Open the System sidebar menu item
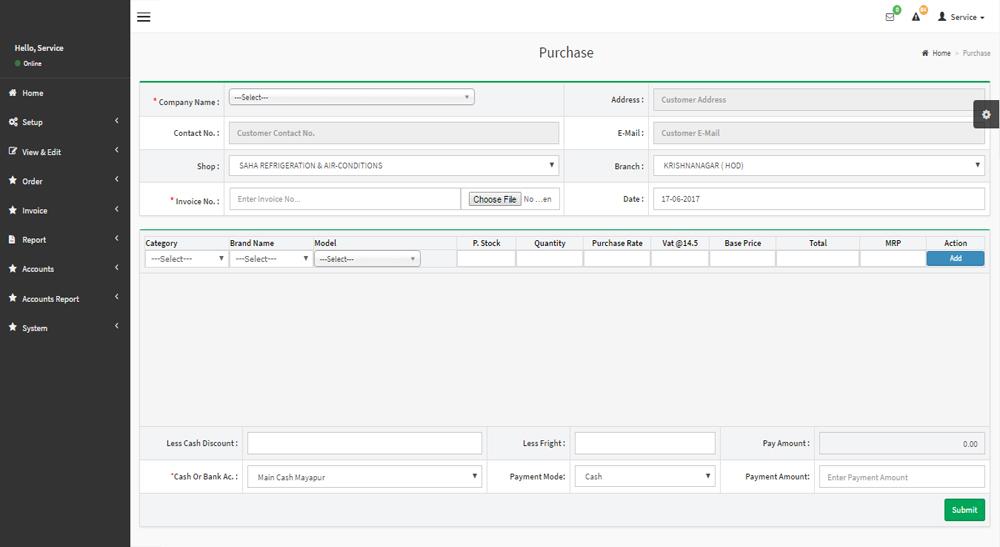Image resolution: width=1000 pixels, height=547 pixels. pyautogui.click(x=65, y=328)
